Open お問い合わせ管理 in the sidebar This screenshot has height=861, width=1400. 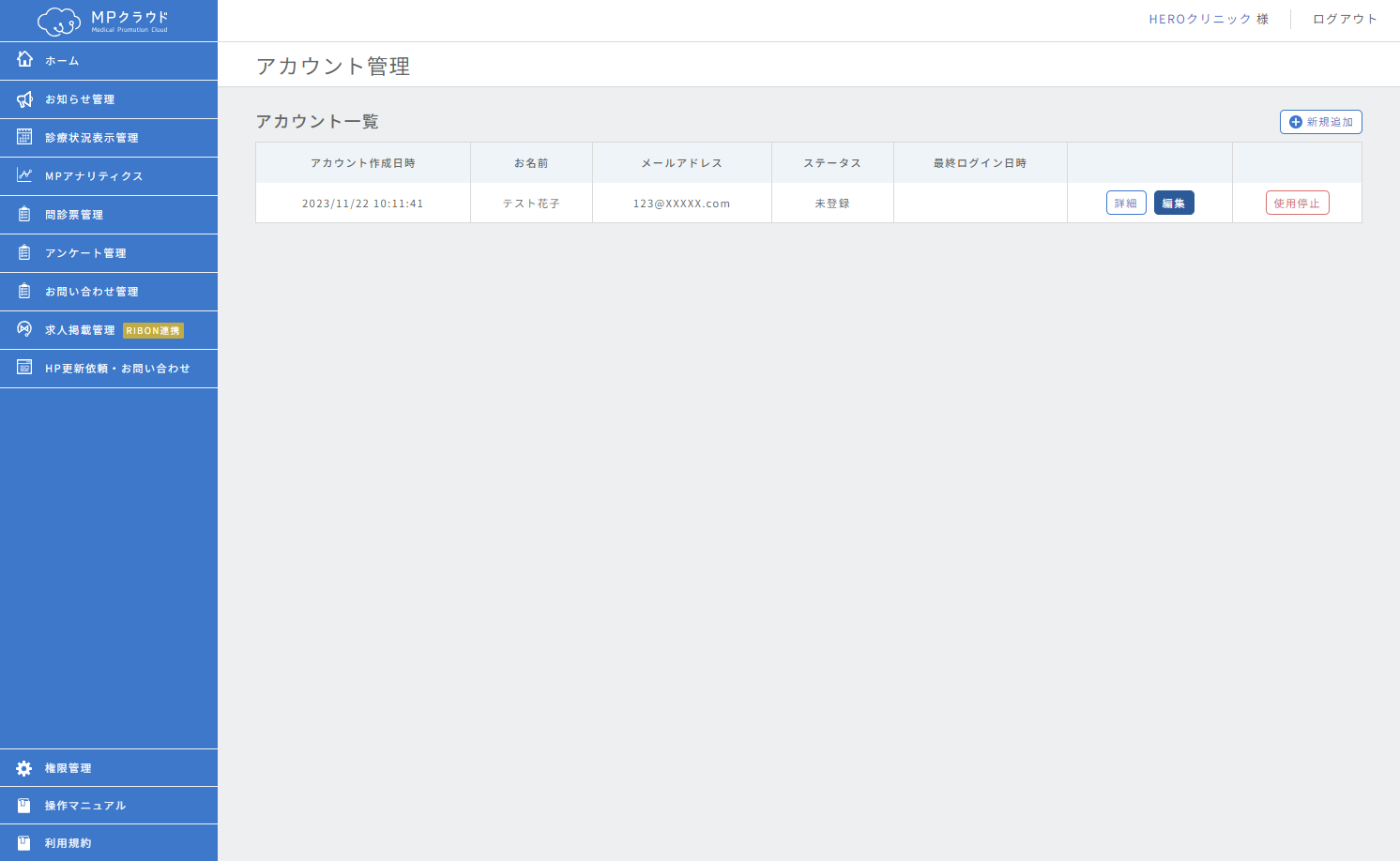(x=109, y=292)
